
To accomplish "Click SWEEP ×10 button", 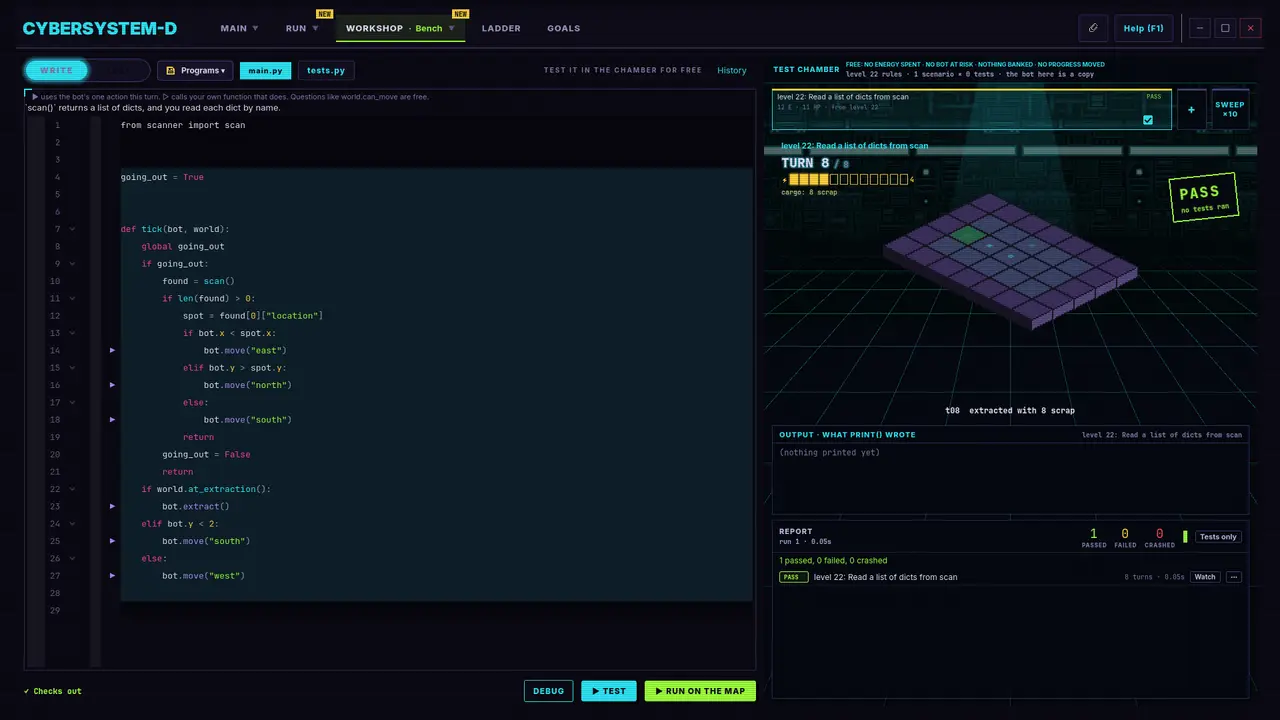I will click(1230, 110).
